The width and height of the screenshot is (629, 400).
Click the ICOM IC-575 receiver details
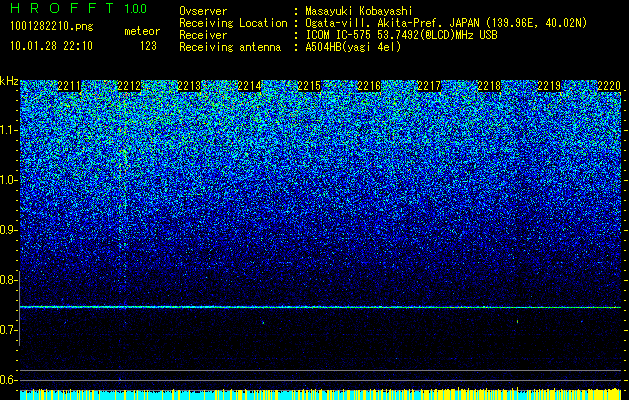pyautogui.click(x=401, y=35)
